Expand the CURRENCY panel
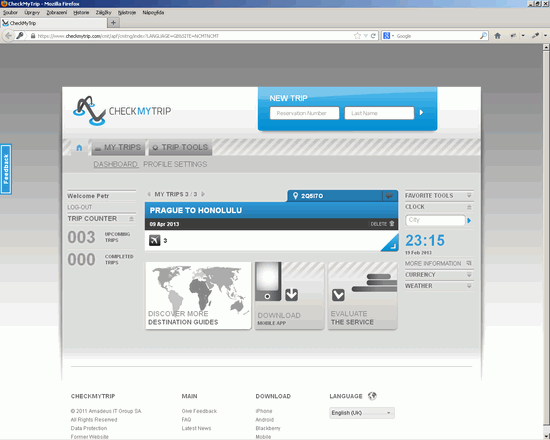Image resolution: width=550 pixels, height=440 pixels. (469, 275)
